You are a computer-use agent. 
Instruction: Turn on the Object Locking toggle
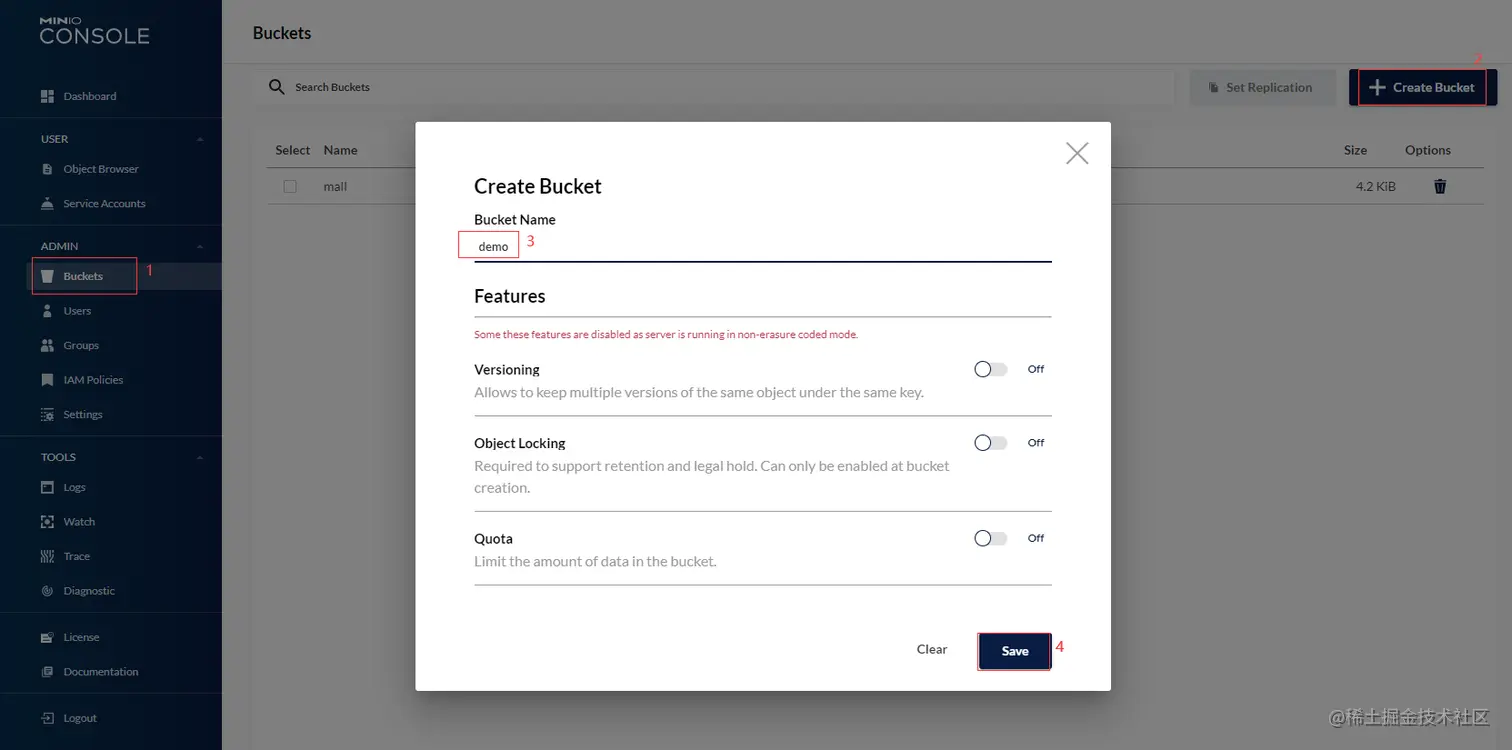(x=990, y=443)
